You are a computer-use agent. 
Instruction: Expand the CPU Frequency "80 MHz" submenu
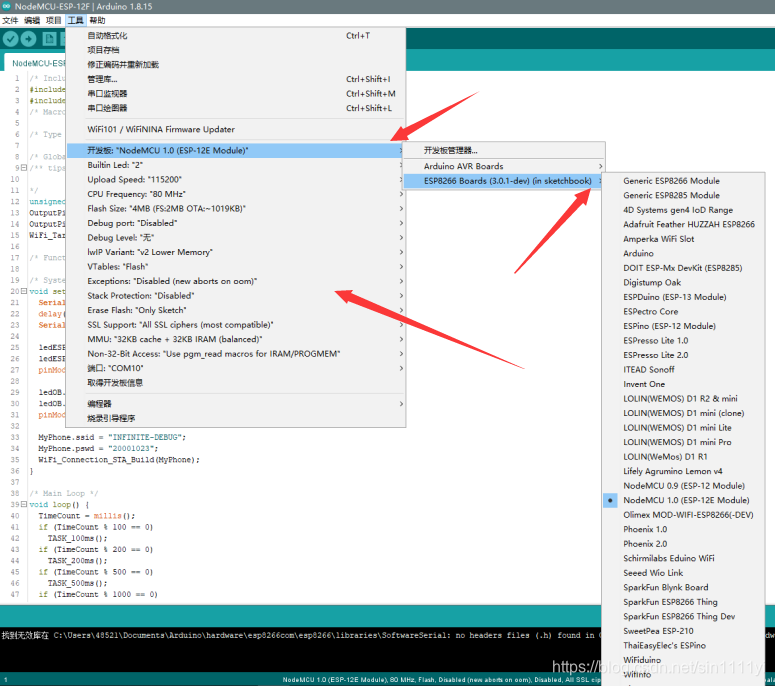pos(236,194)
